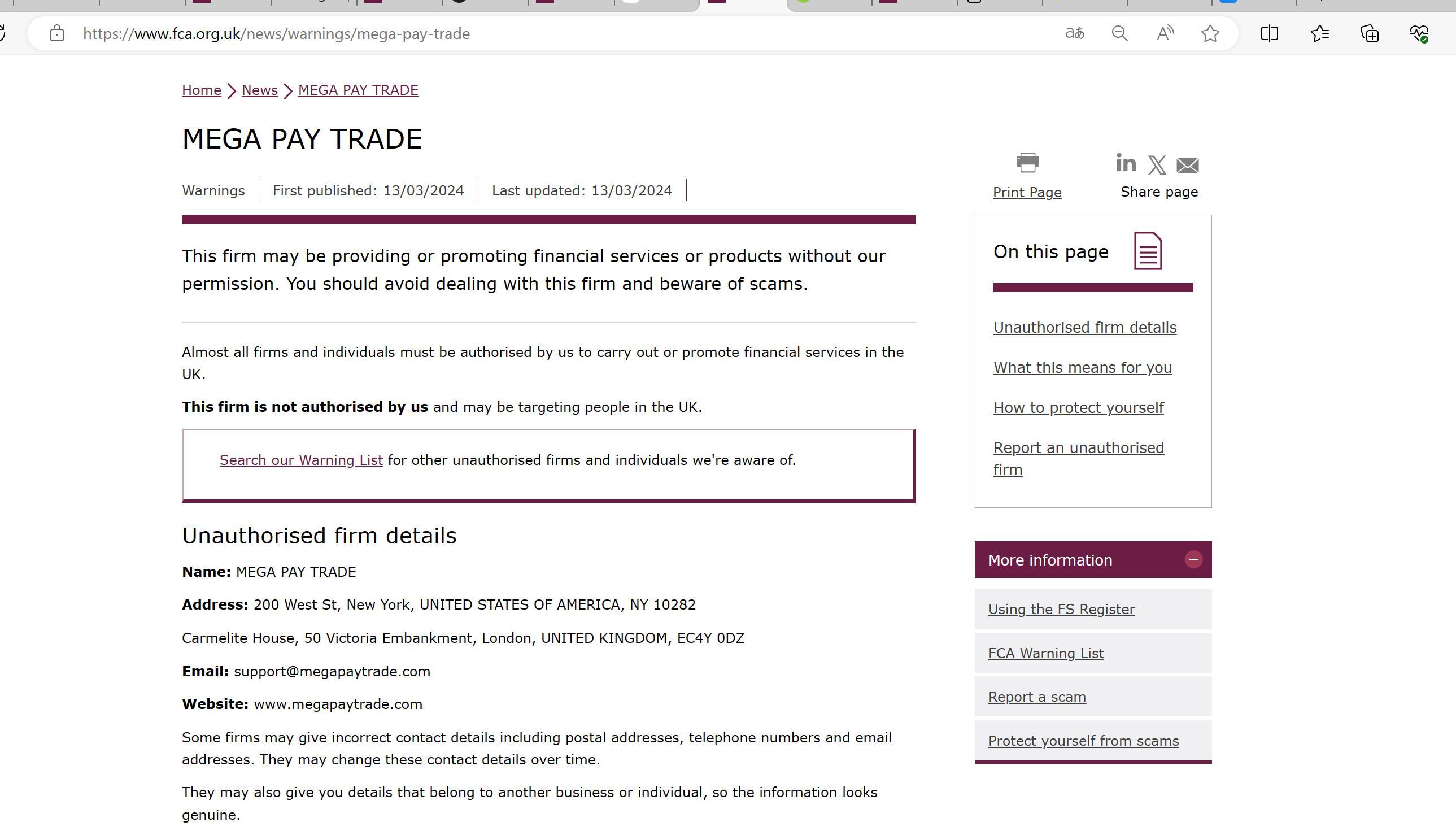Screen dimensions: 1456x835
Task: Collapse the More information panel
Action: point(1050,560)
